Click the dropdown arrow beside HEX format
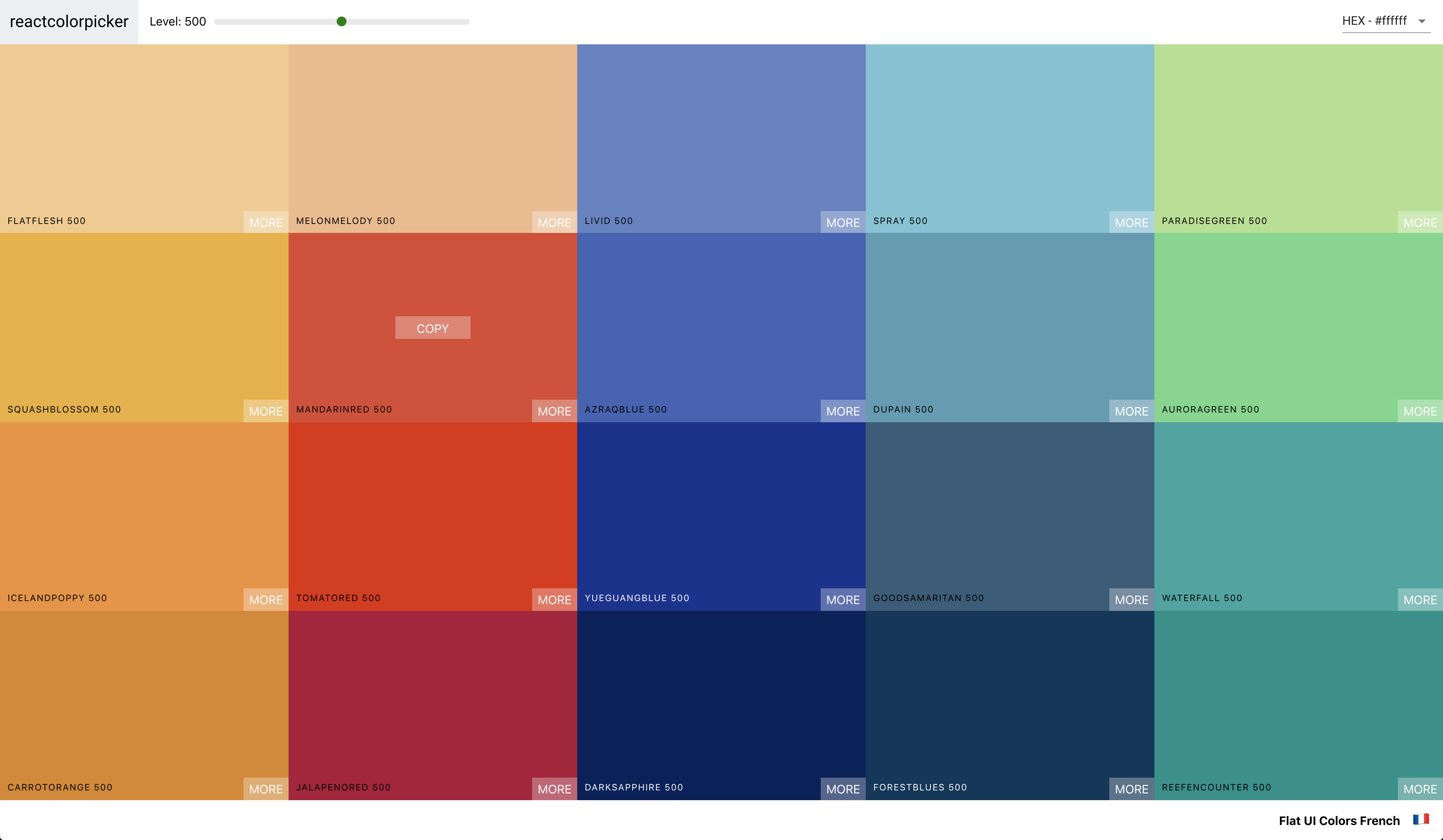Image resolution: width=1443 pixels, height=840 pixels. pos(1421,22)
